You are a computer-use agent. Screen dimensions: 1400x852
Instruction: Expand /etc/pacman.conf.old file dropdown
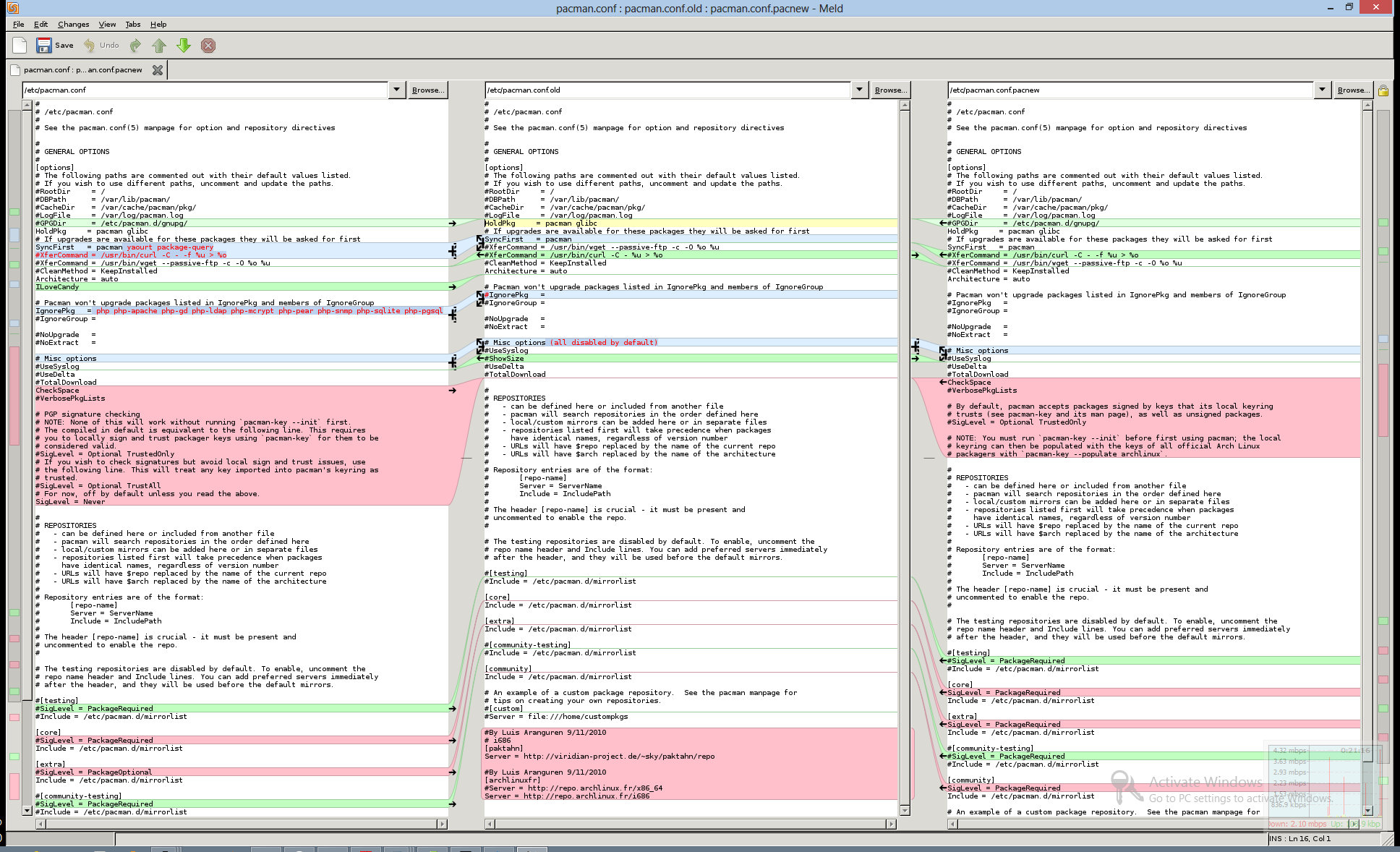(859, 90)
